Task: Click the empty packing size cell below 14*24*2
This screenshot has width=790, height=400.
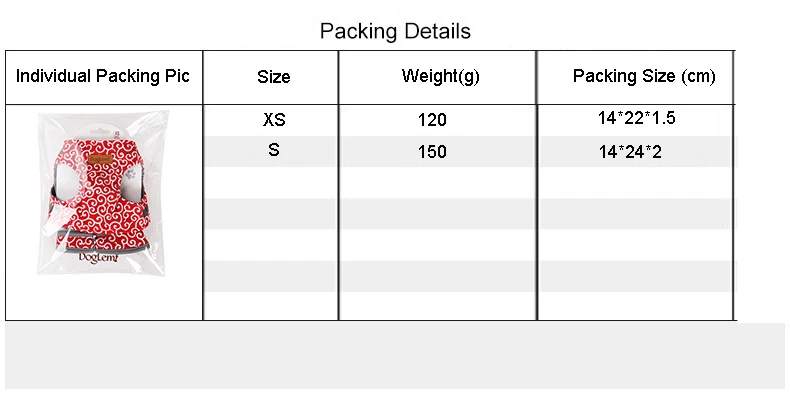Action: click(x=636, y=182)
